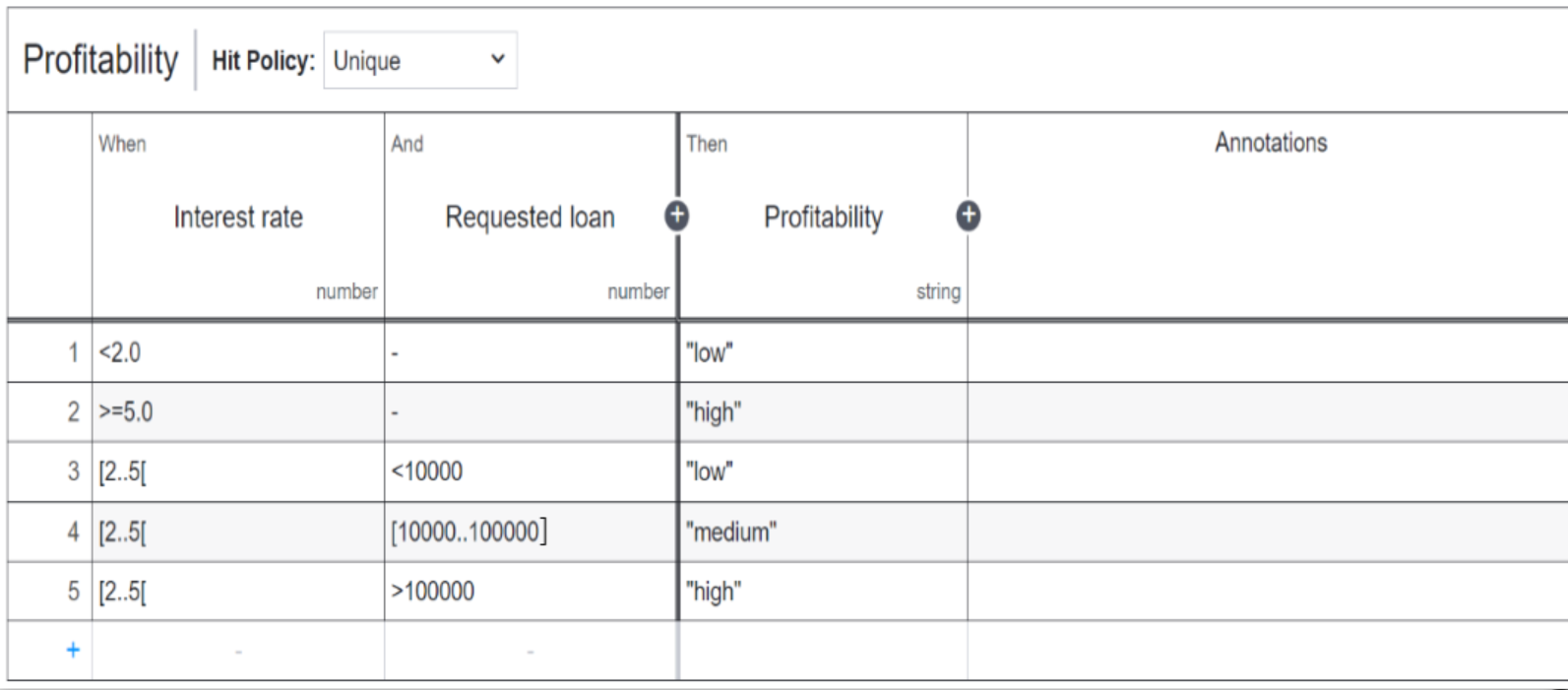Click the interest rate cell in rule 4

[238, 533]
